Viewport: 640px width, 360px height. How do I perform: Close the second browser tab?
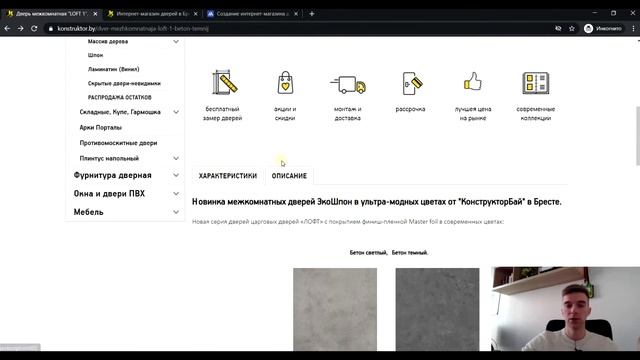(x=196, y=14)
